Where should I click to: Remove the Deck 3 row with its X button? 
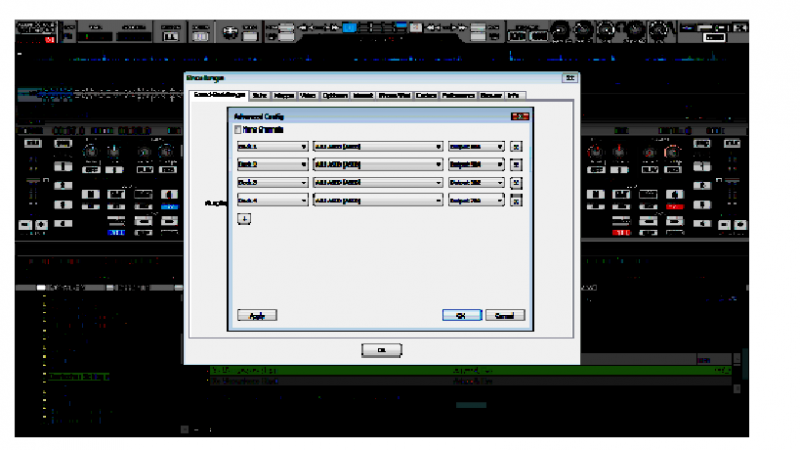(516, 183)
